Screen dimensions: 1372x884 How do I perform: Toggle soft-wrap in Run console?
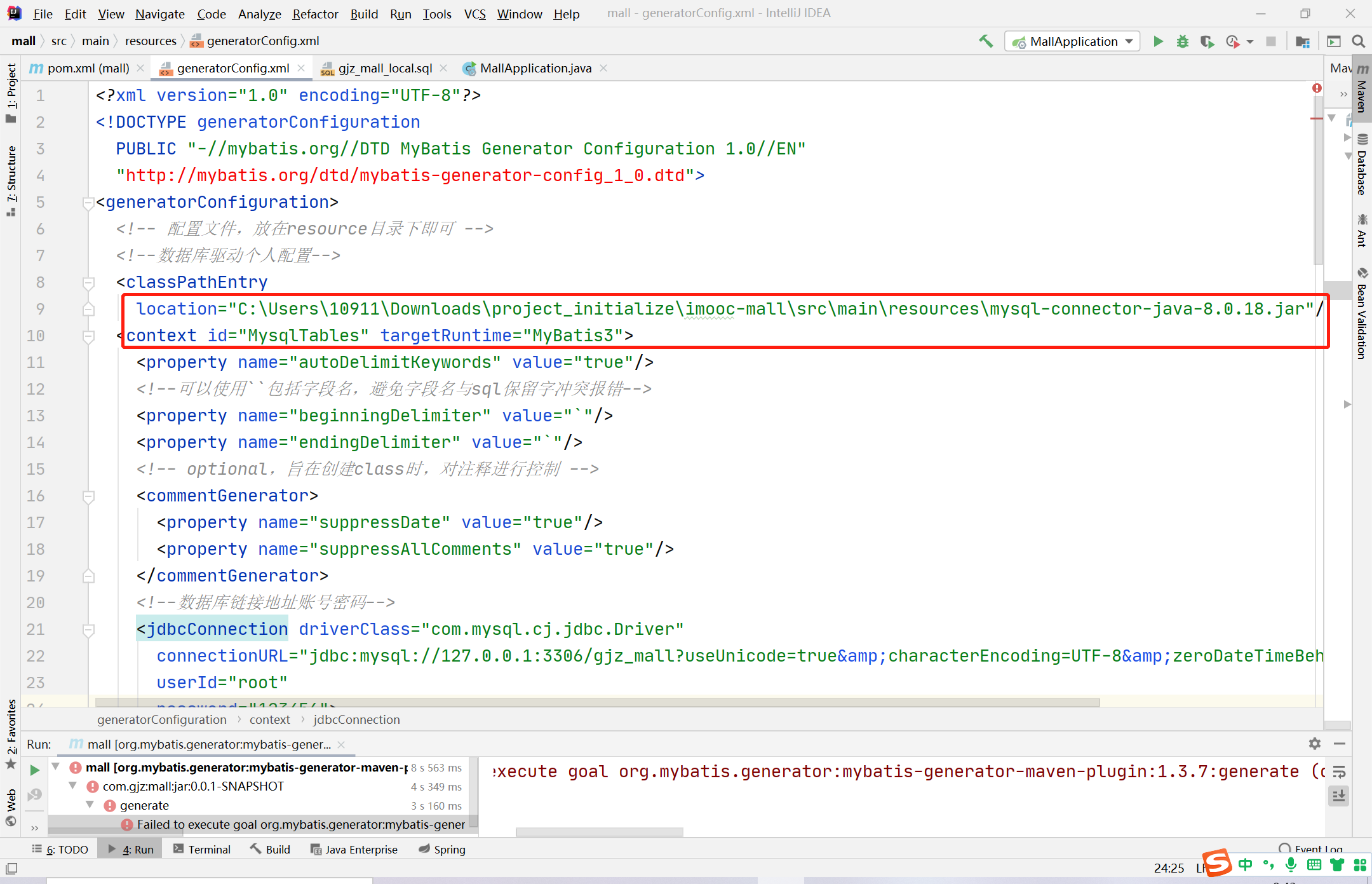1339,772
